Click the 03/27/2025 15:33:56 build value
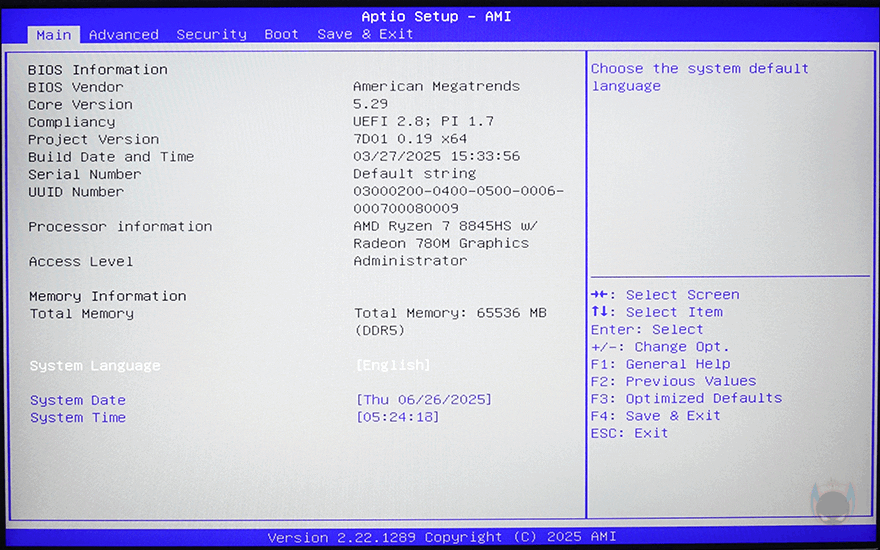 pyautogui.click(x=437, y=156)
